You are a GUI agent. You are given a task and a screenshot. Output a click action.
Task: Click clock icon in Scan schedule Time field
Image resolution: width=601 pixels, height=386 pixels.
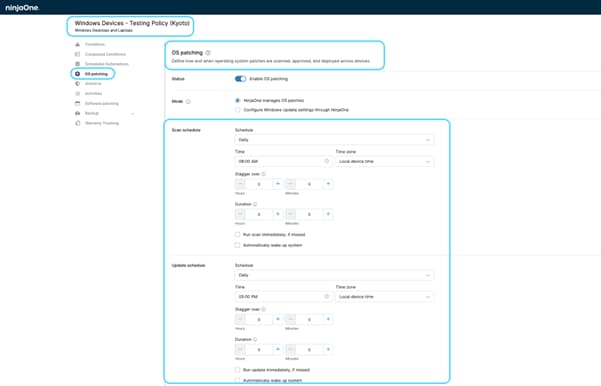[x=327, y=161]
